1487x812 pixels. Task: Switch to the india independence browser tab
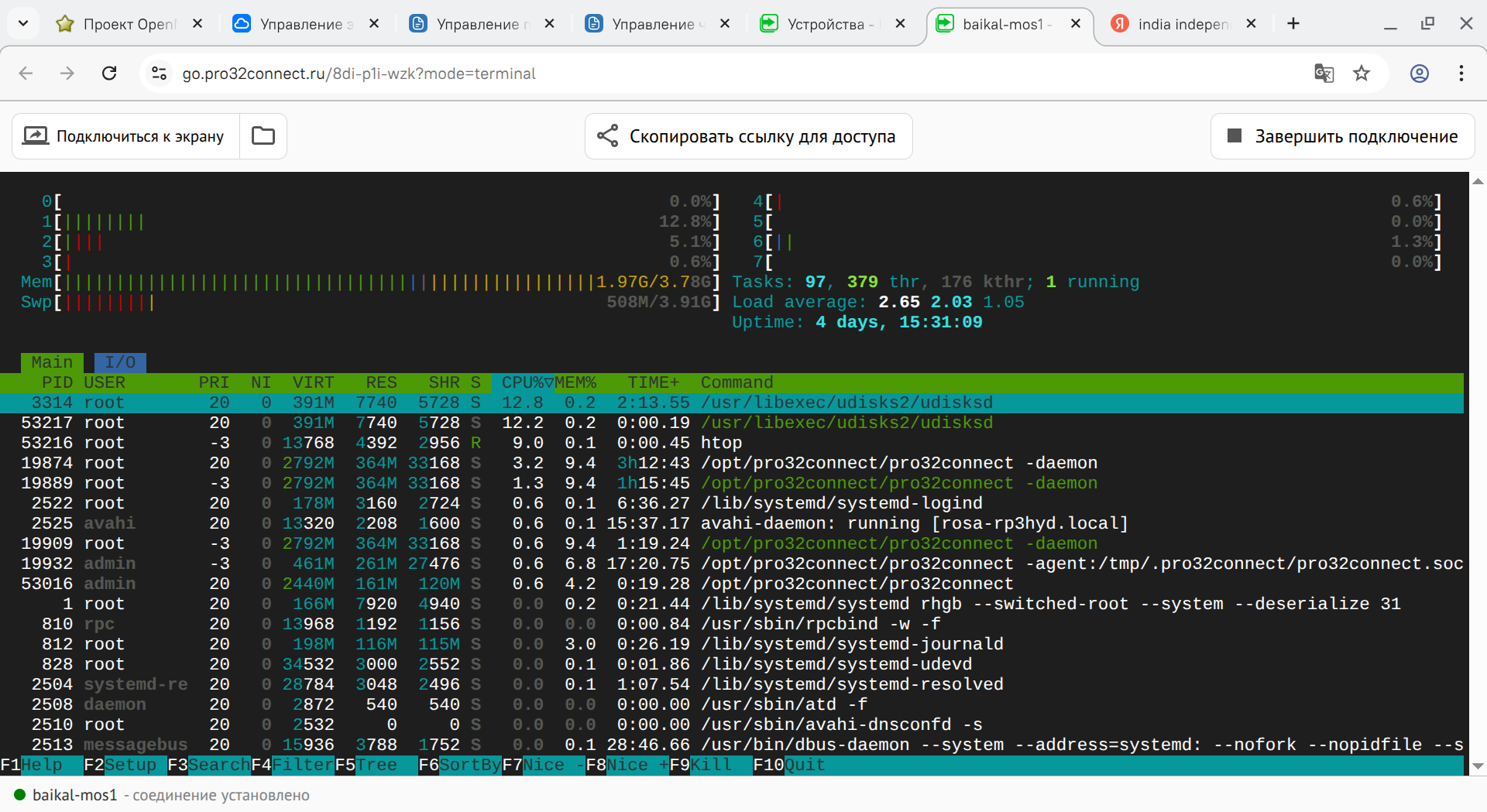[x=1181, y=24]
